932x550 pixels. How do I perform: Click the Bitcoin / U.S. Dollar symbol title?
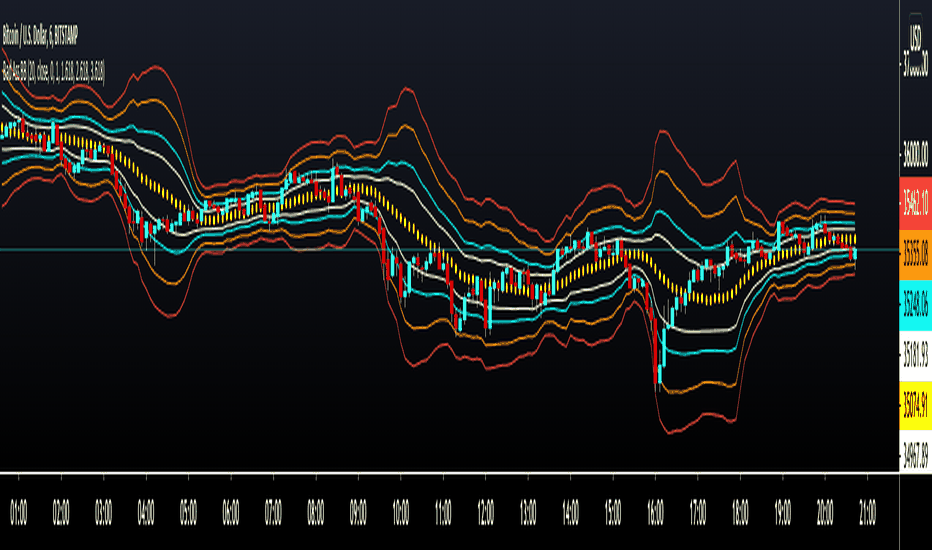pyautogui.click(x=40, y=36)
